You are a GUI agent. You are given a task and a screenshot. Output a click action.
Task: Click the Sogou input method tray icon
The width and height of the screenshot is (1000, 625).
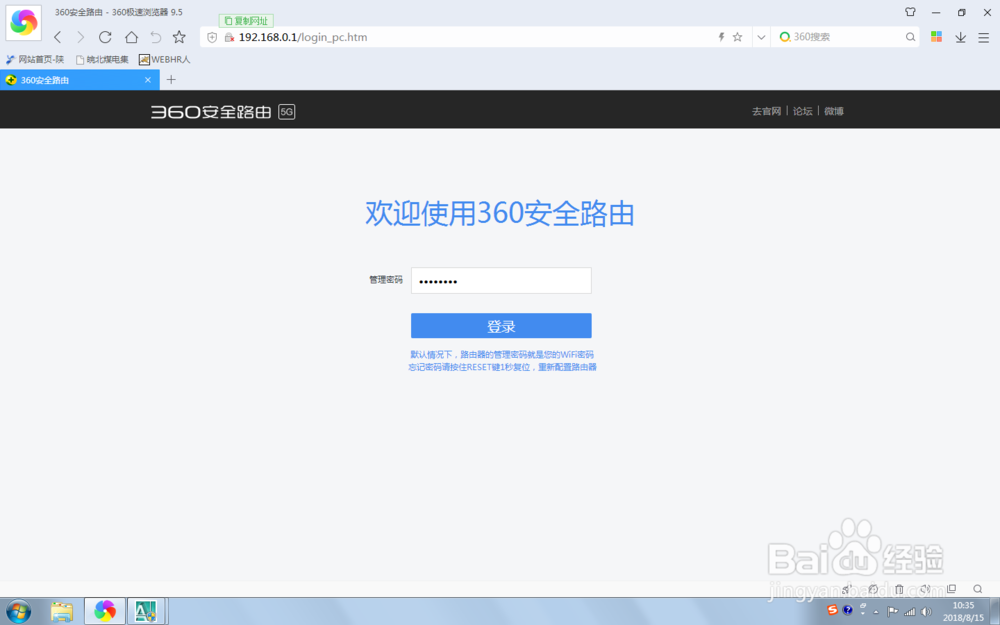pos(832,610)
